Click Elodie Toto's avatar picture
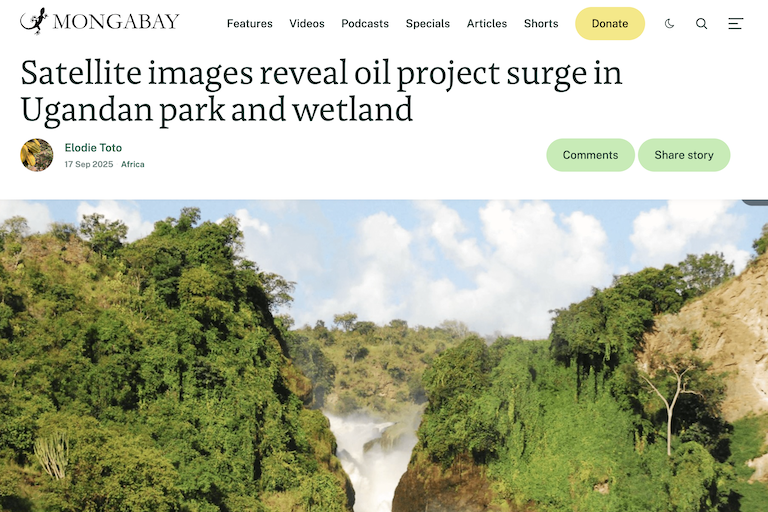768x512 pixels. point(37,155)
